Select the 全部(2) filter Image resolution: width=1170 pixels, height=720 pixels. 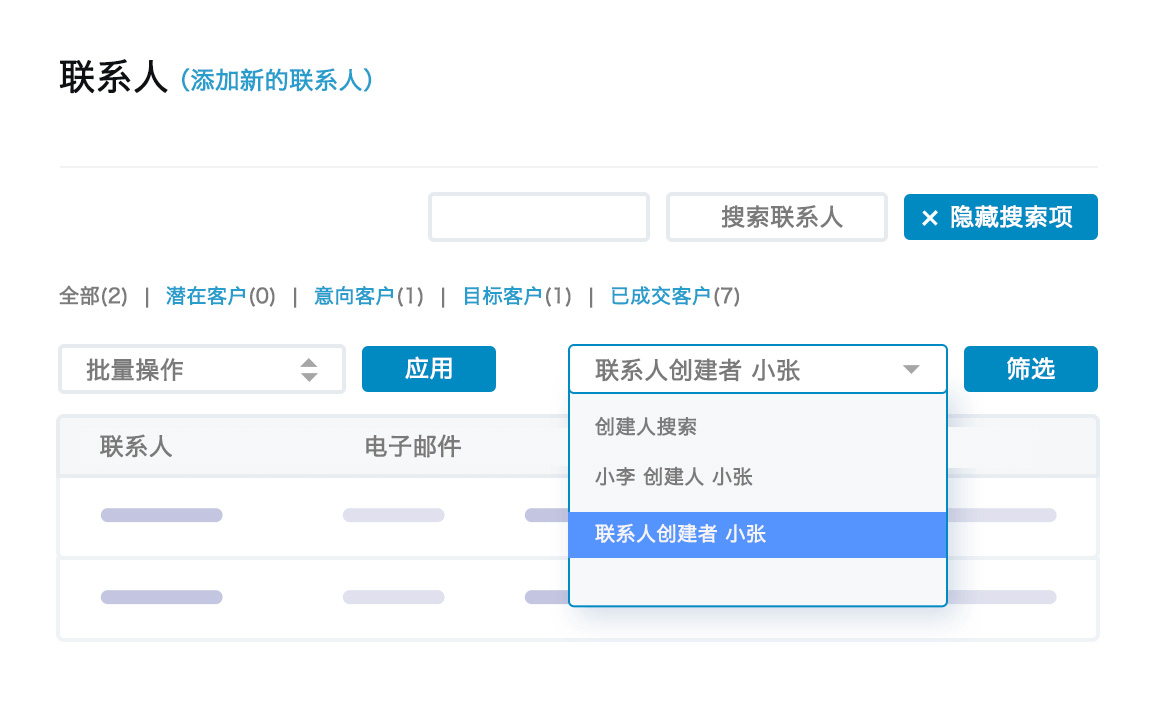pyautogui.click(x=93, y=296)
